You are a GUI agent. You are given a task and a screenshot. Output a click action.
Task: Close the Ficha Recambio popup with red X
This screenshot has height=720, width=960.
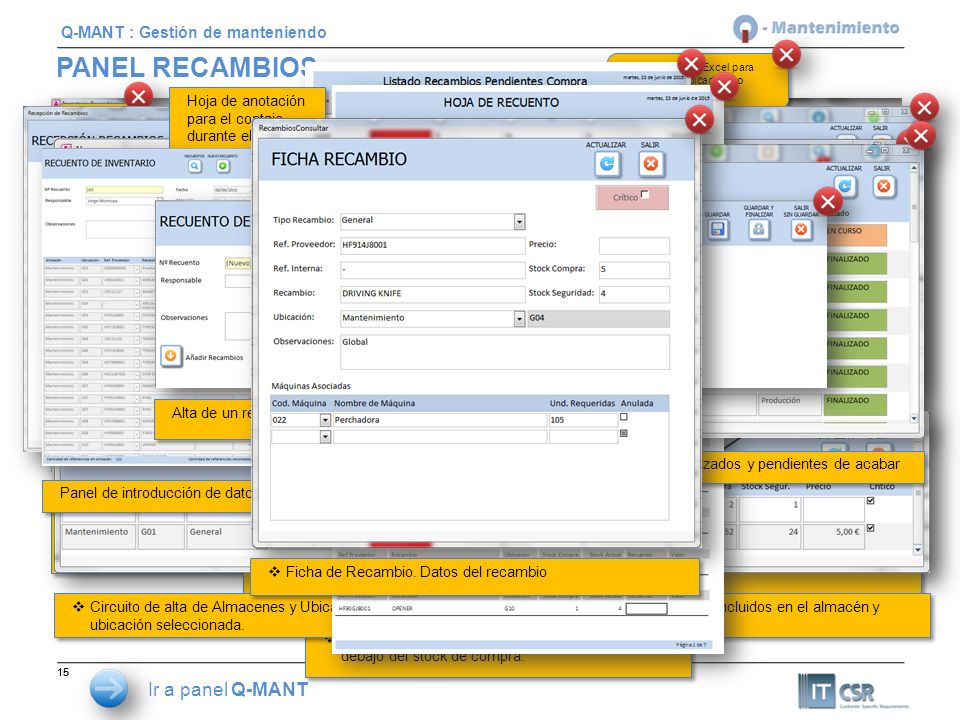pos(700,120)
